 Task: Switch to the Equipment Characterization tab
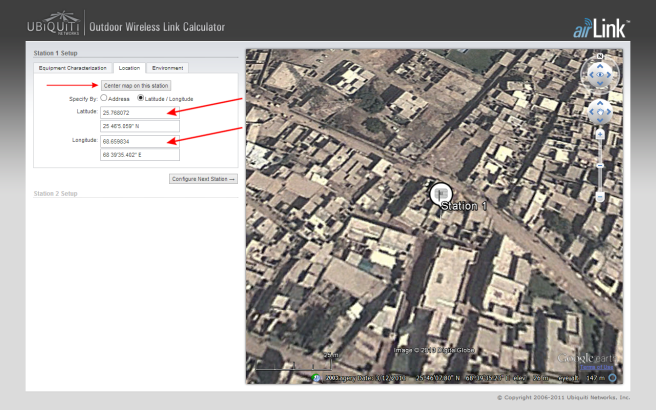point(72,68)
